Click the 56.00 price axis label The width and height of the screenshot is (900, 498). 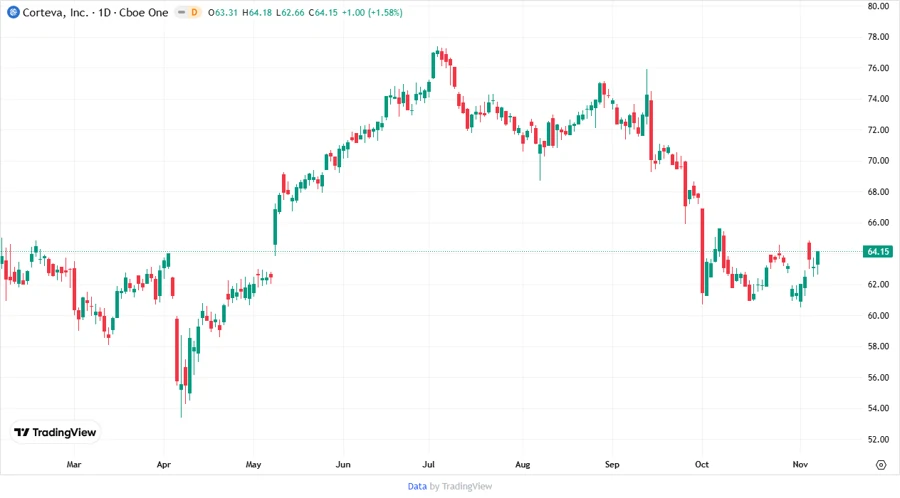(x=878, y=378)
